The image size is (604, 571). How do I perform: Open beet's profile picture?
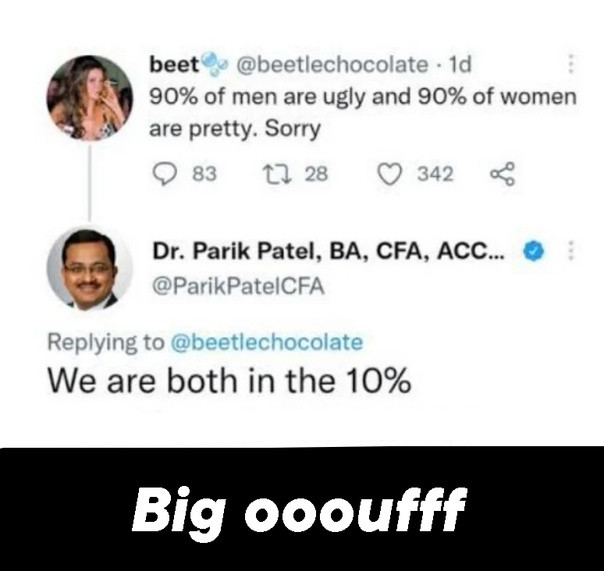(89, 98)
